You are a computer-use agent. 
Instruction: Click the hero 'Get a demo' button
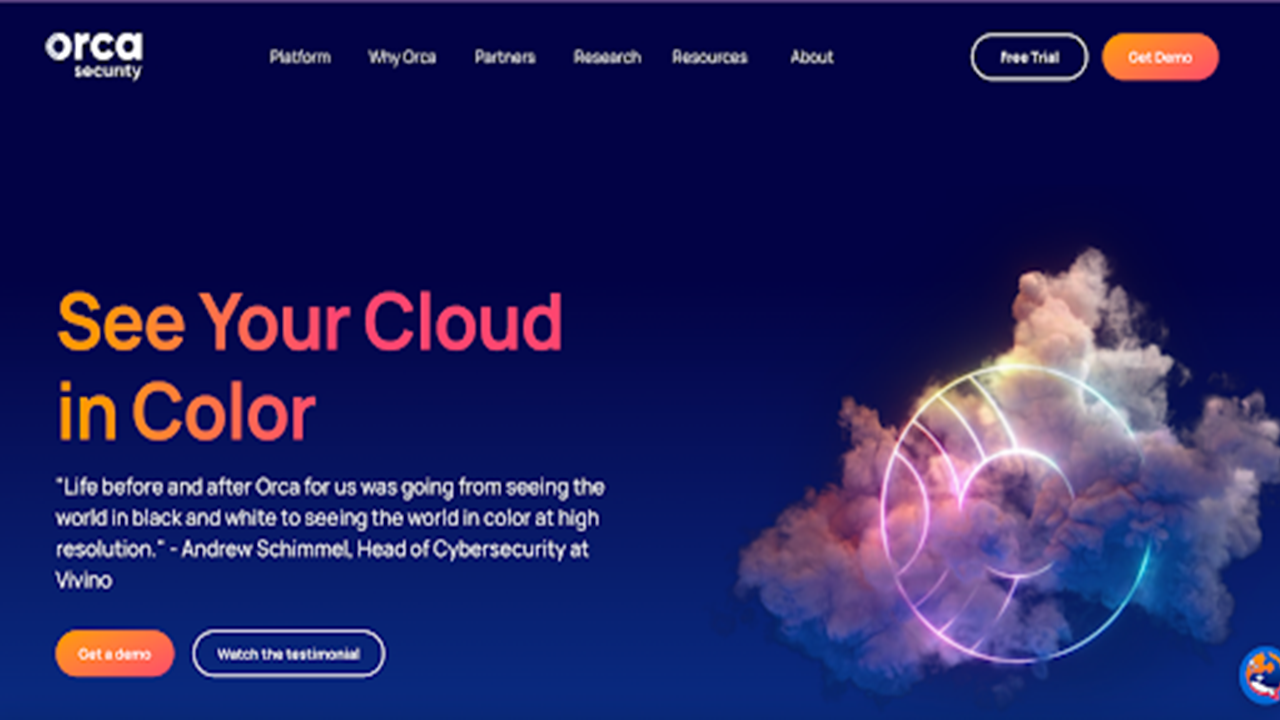115,654
